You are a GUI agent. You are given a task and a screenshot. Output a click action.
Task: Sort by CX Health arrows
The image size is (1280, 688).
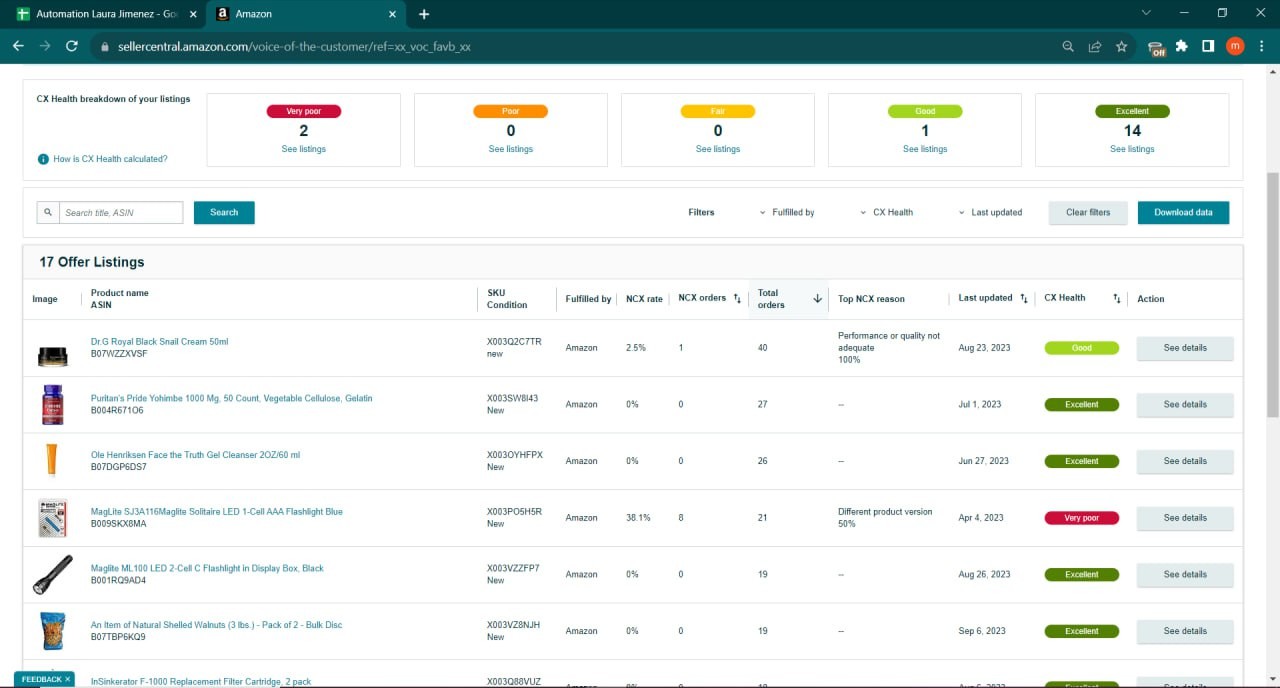tap(1116, 298)
